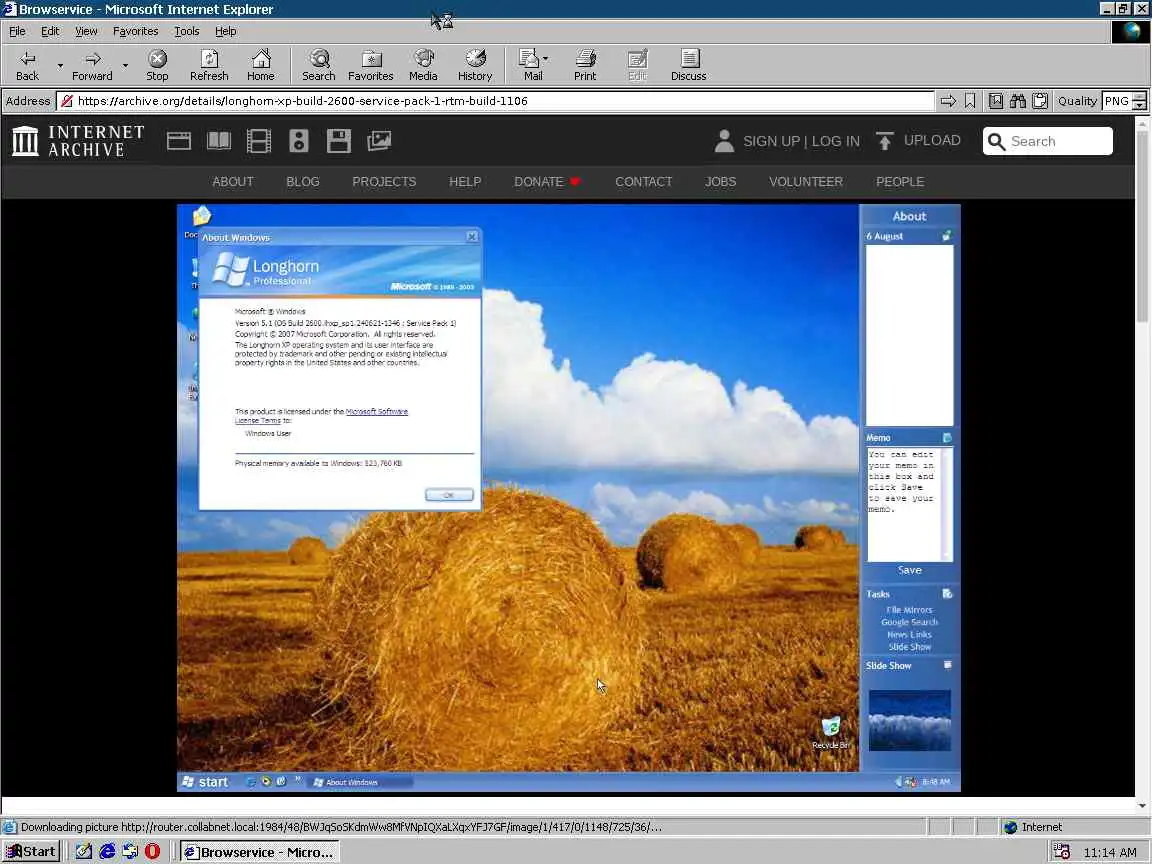1152x864 pixels.
Task: Open the CONTACT nav link
Action: [x=644, y=181]
